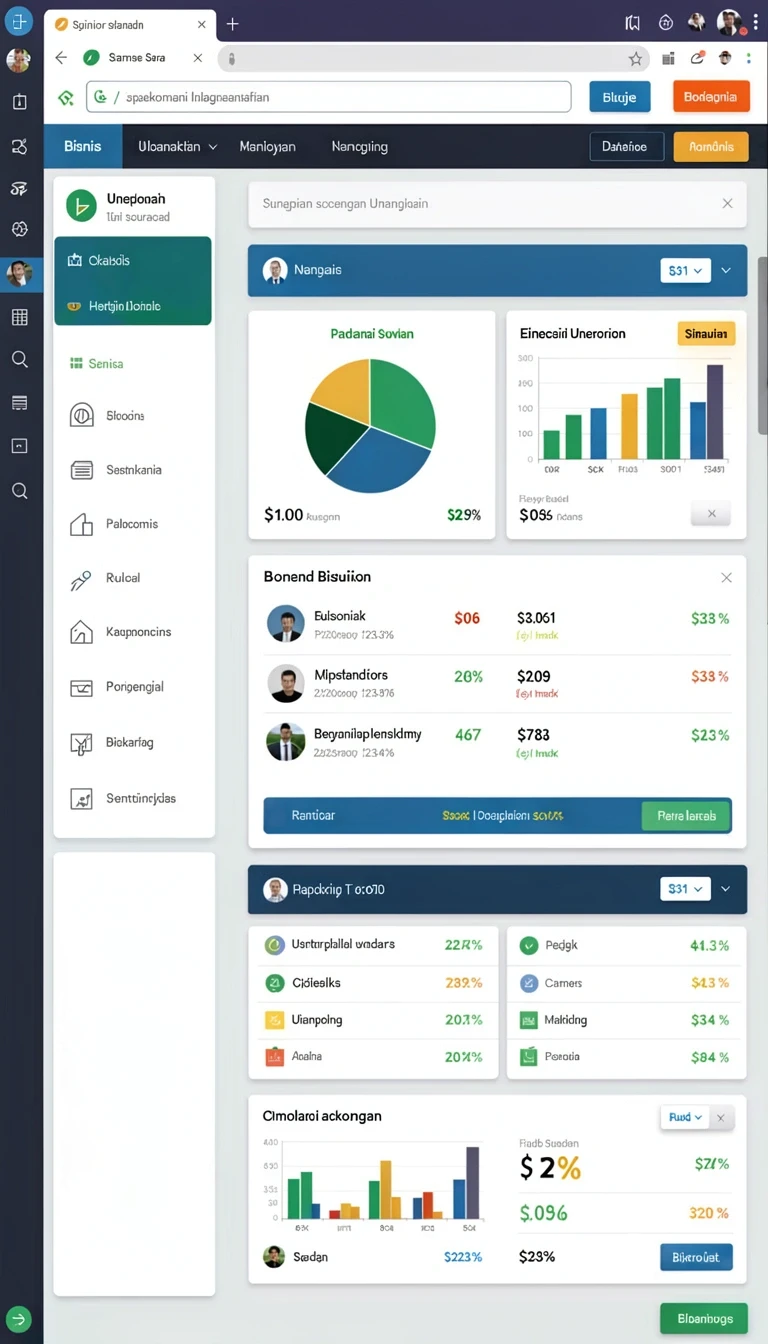The image size is (768, 1344).
Task: Click the orange Bodagnia button
Action: (x=711, y=97)
